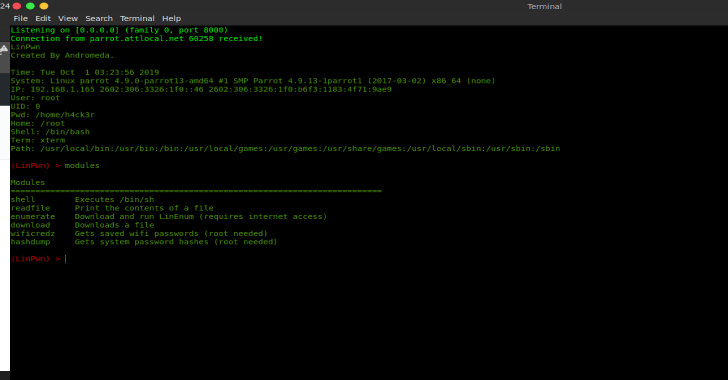The image size is (728, 380).
Task: Open the View menu
Action: [68, 19]
